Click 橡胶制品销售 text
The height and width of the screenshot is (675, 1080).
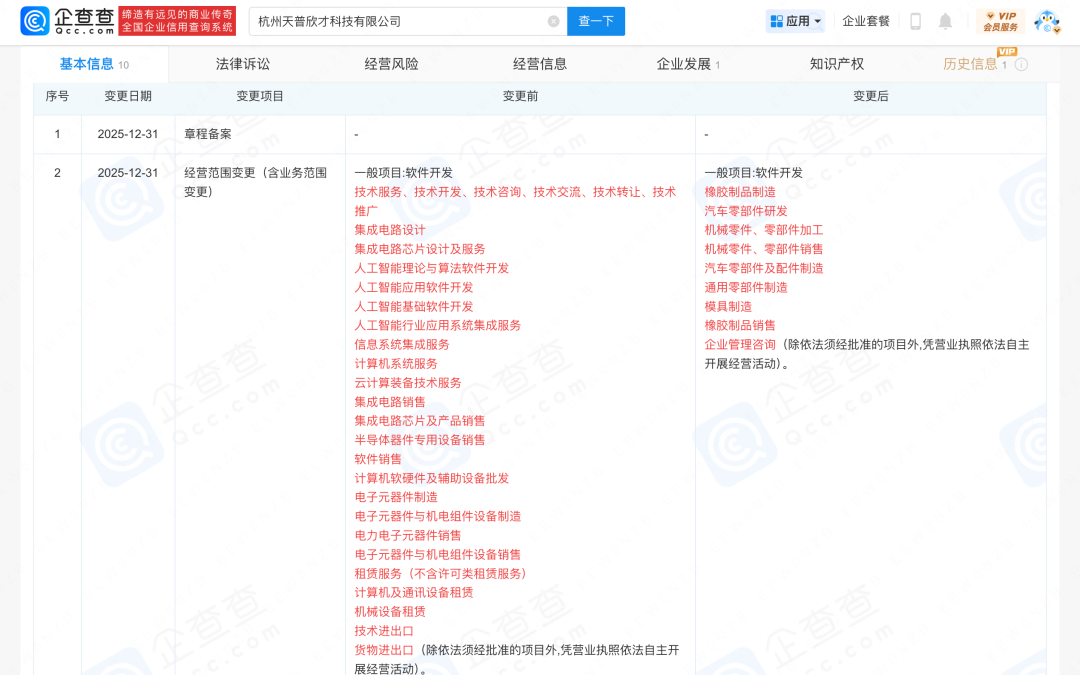click(x=740, y=326)
